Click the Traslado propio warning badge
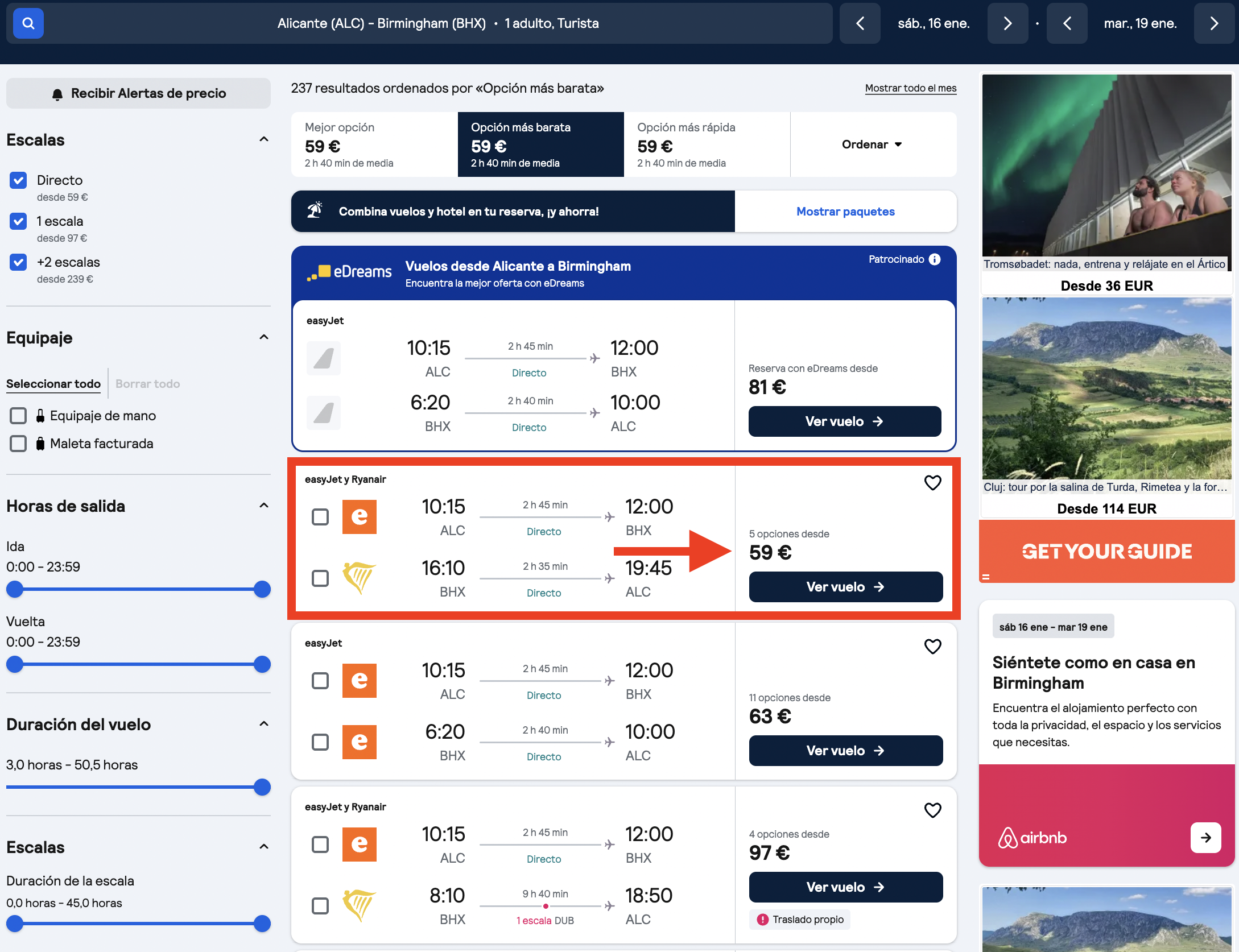The image size is (1239, 952). point(800,920)
